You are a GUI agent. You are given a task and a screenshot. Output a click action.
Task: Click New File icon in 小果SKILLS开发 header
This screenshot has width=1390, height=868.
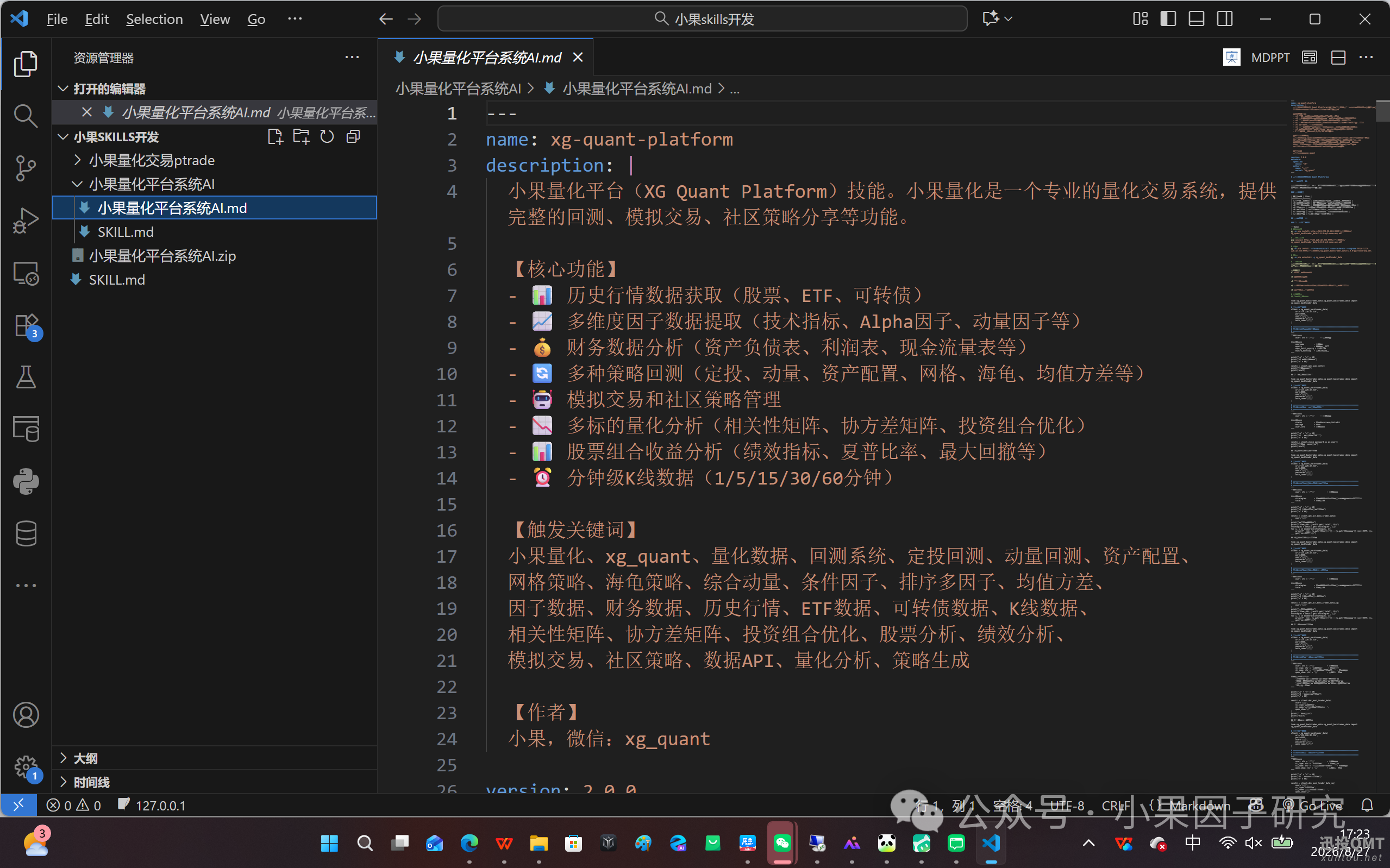click(275, 137)
